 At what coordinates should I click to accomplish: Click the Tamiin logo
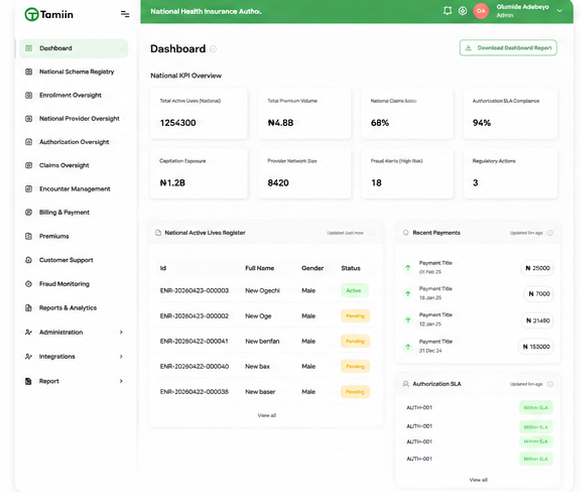[x=49, y=14]
